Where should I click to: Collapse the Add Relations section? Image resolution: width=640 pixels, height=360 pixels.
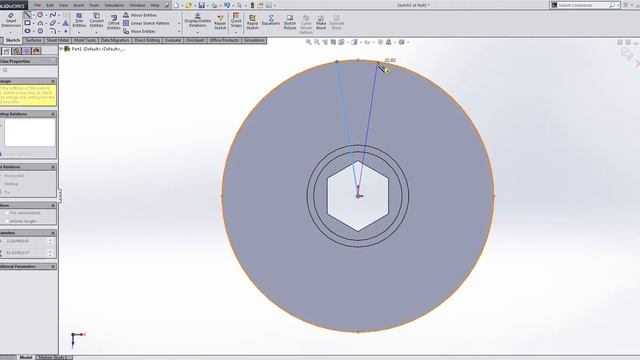coord(53,167)
